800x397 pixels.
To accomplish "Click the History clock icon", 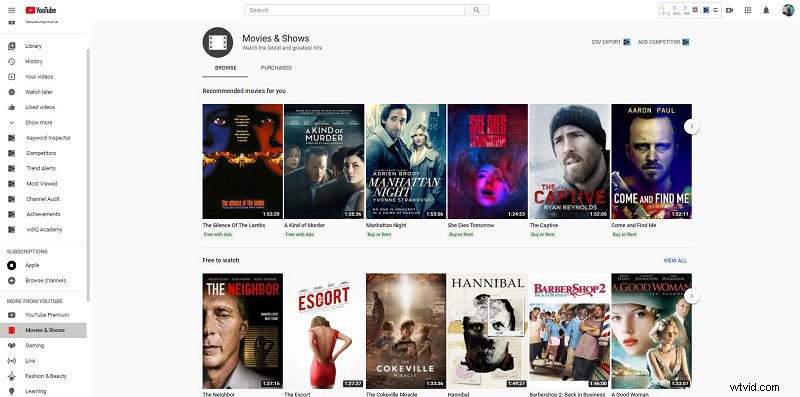I will pyautogui.click(x=12, y=61).
